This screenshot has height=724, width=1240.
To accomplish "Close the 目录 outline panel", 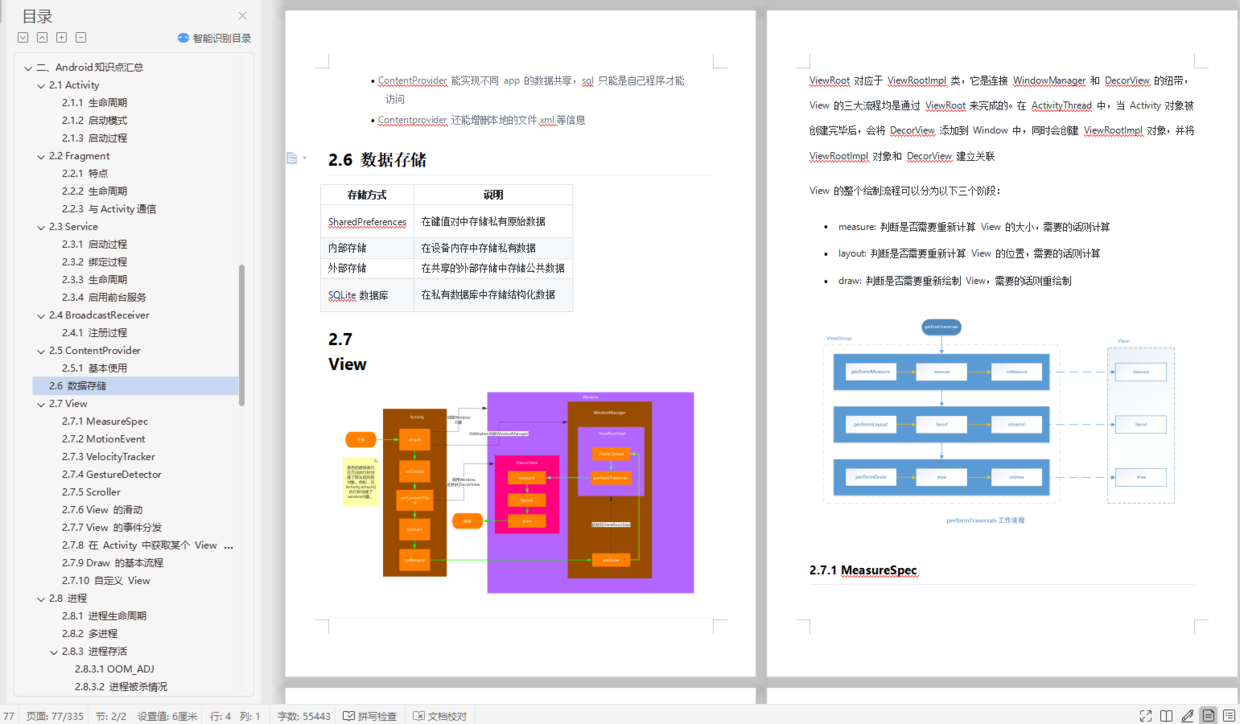I will pos(242,16).
